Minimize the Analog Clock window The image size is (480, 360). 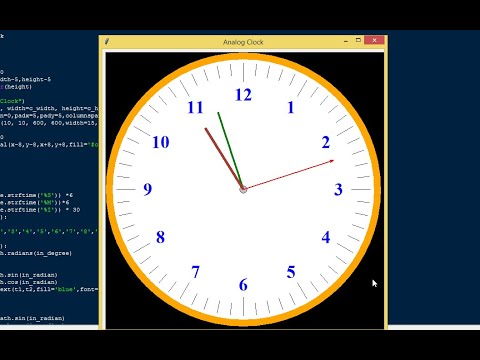[346, 41]
